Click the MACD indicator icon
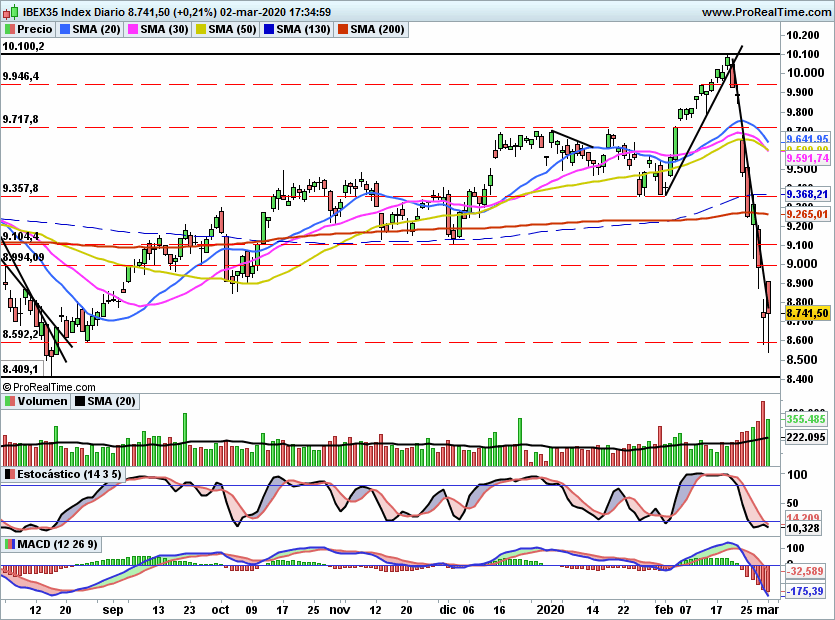The width and height of the screenshot is (835, 620). coord(10,544)
